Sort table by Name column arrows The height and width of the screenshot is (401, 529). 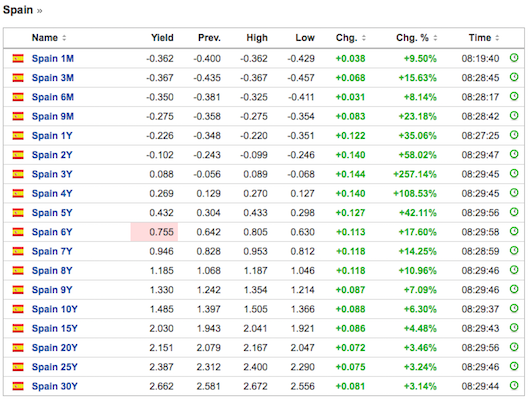(x=64, y=38)
